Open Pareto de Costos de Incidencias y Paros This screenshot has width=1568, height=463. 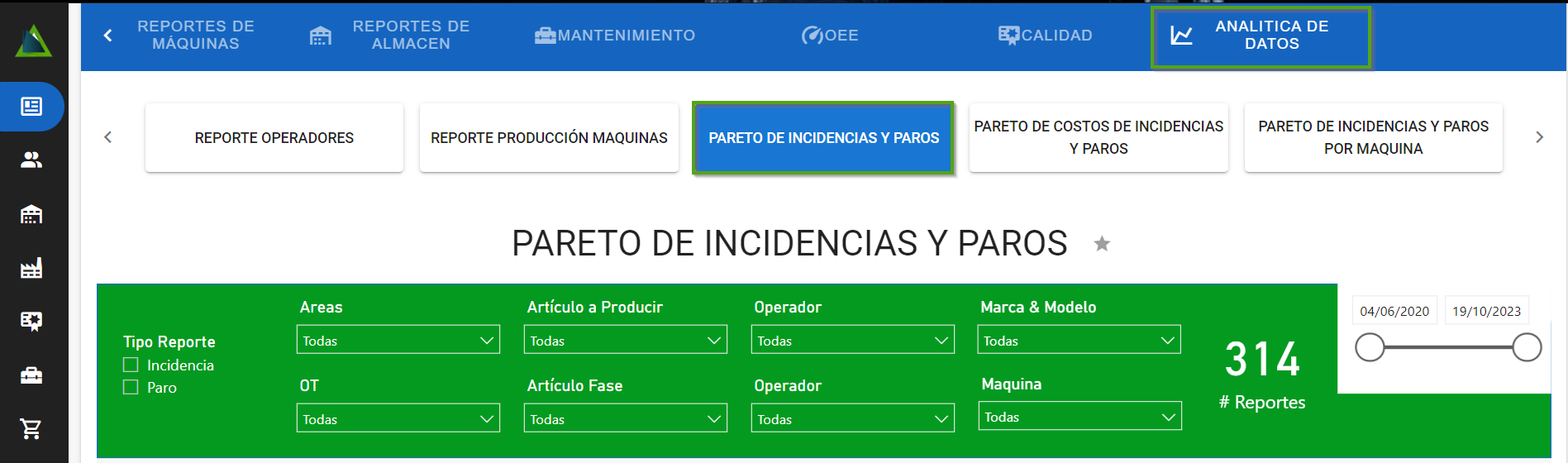[x=1098, y=137]
